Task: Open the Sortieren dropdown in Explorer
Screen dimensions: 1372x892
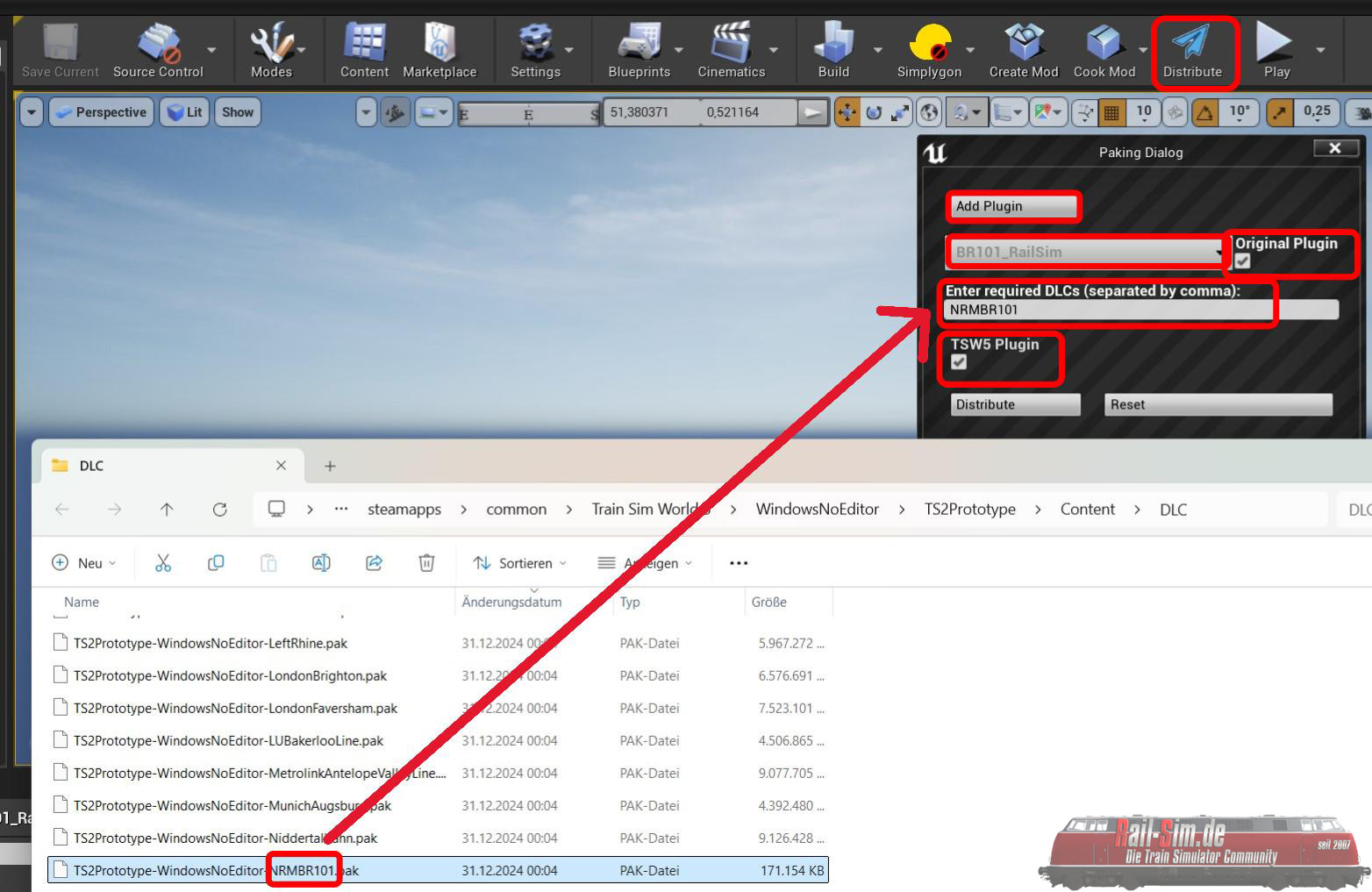Action: tap(520, 563)
